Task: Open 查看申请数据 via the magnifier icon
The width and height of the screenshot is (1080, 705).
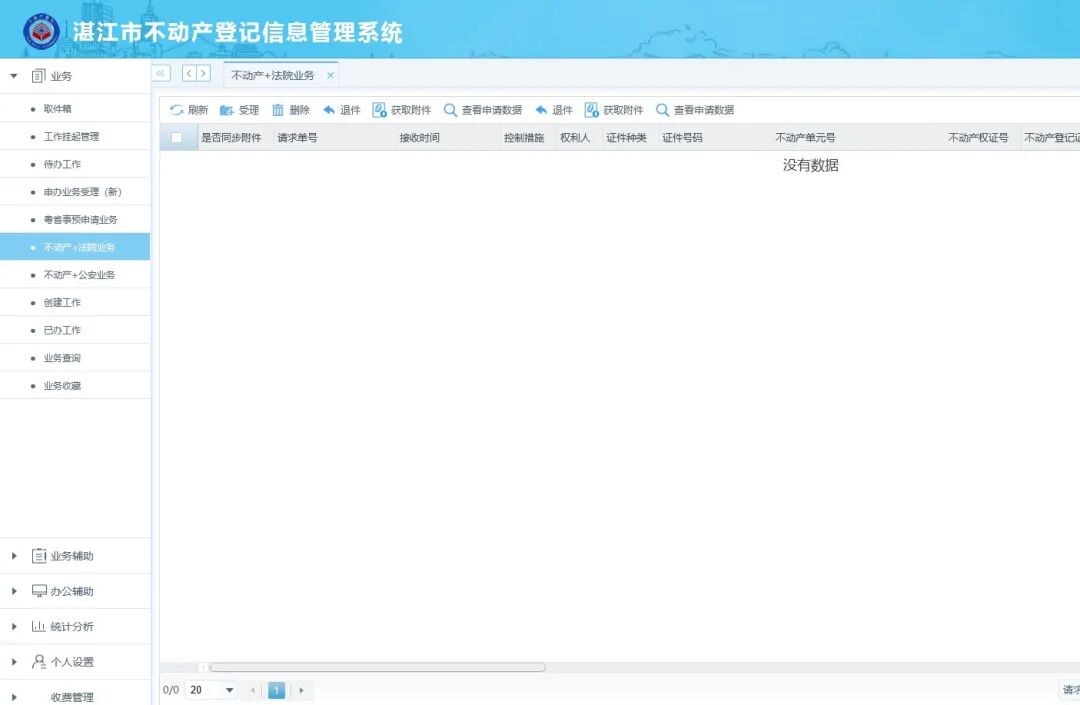Action: [451, 110]
